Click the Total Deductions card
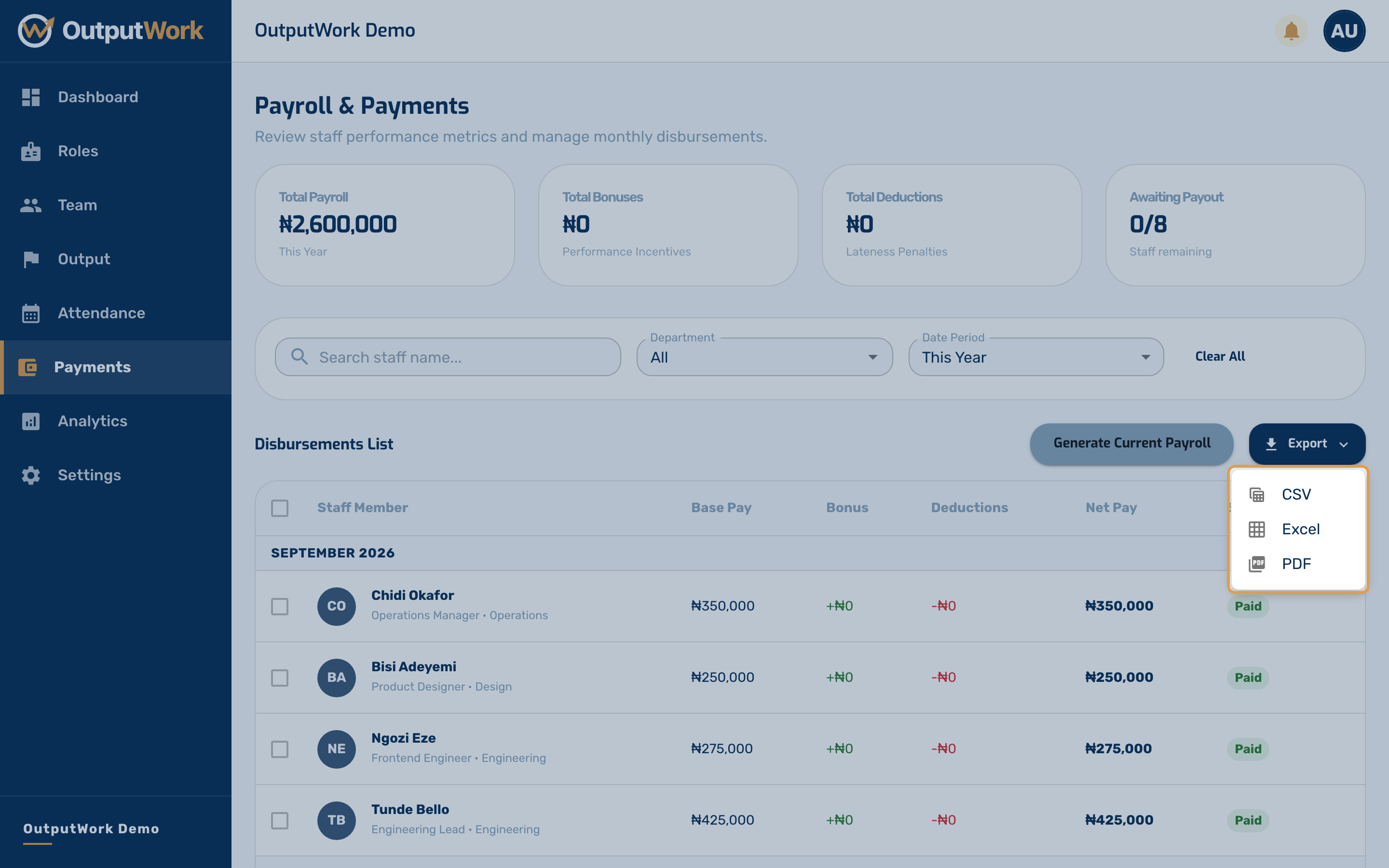The image size is (1389, 868). [x=952, y=226]
